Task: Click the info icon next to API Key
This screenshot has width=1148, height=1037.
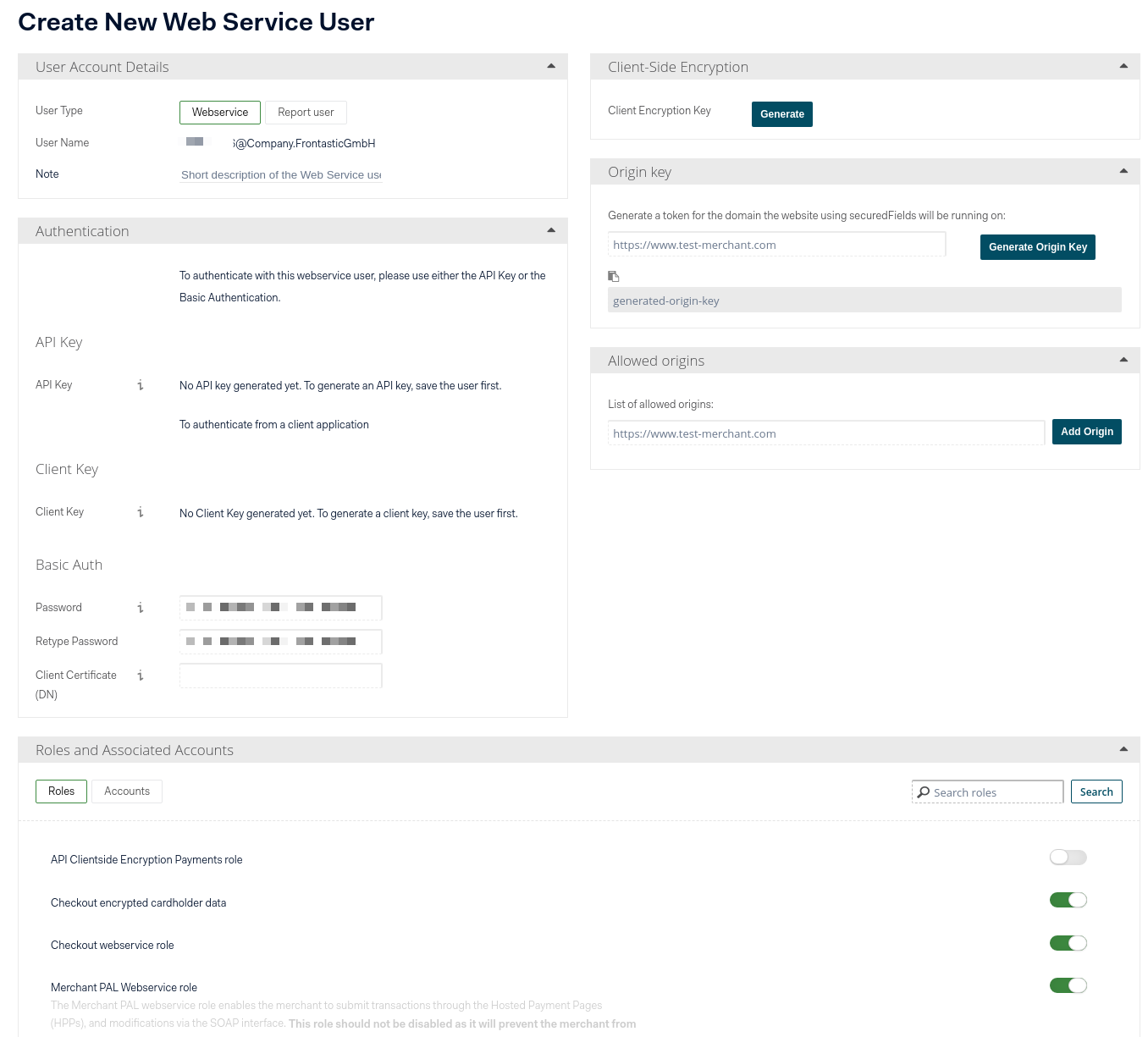Action: point(141,385)
